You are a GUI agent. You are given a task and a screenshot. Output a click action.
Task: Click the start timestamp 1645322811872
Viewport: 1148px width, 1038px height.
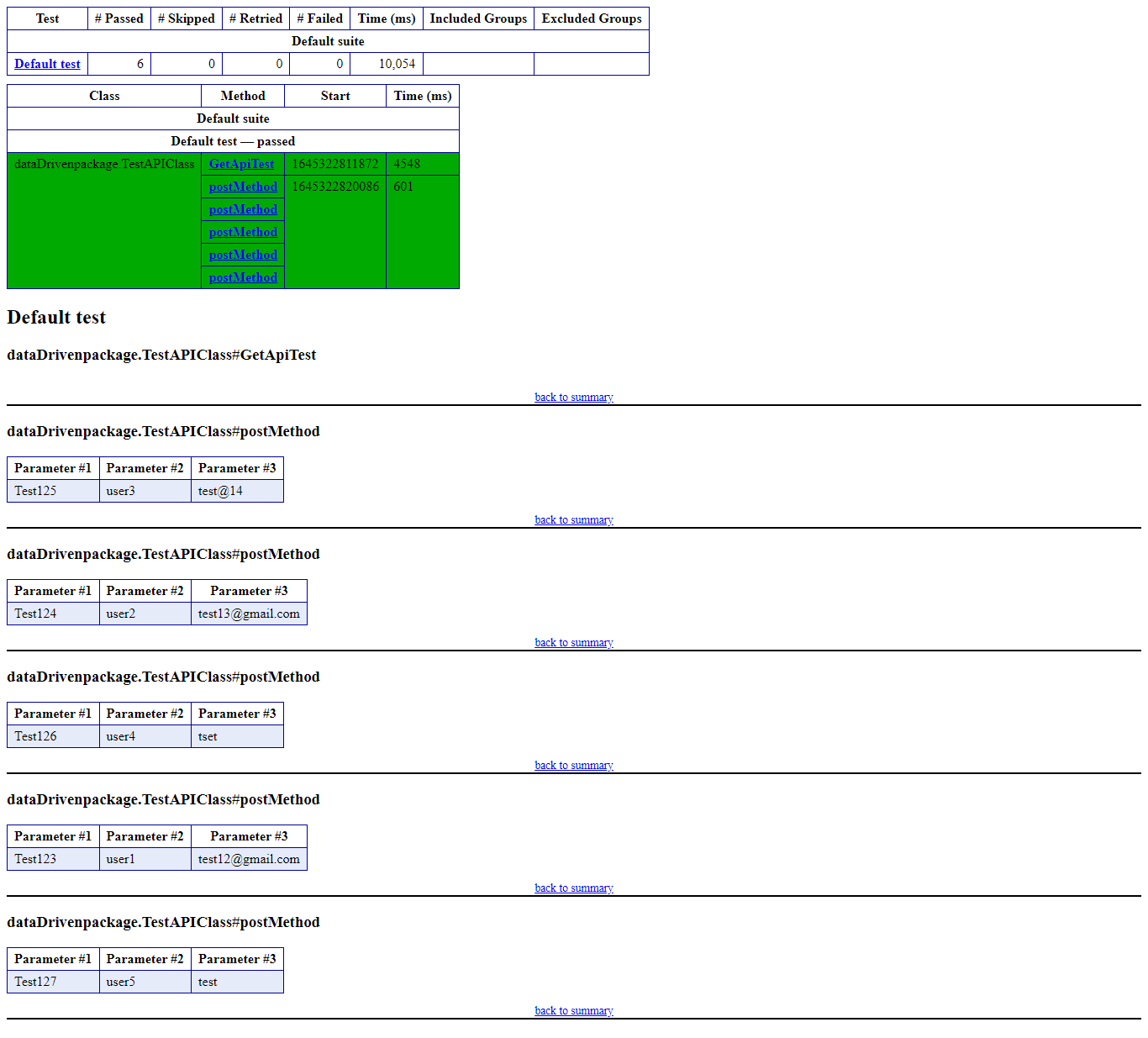click(335, 164)
